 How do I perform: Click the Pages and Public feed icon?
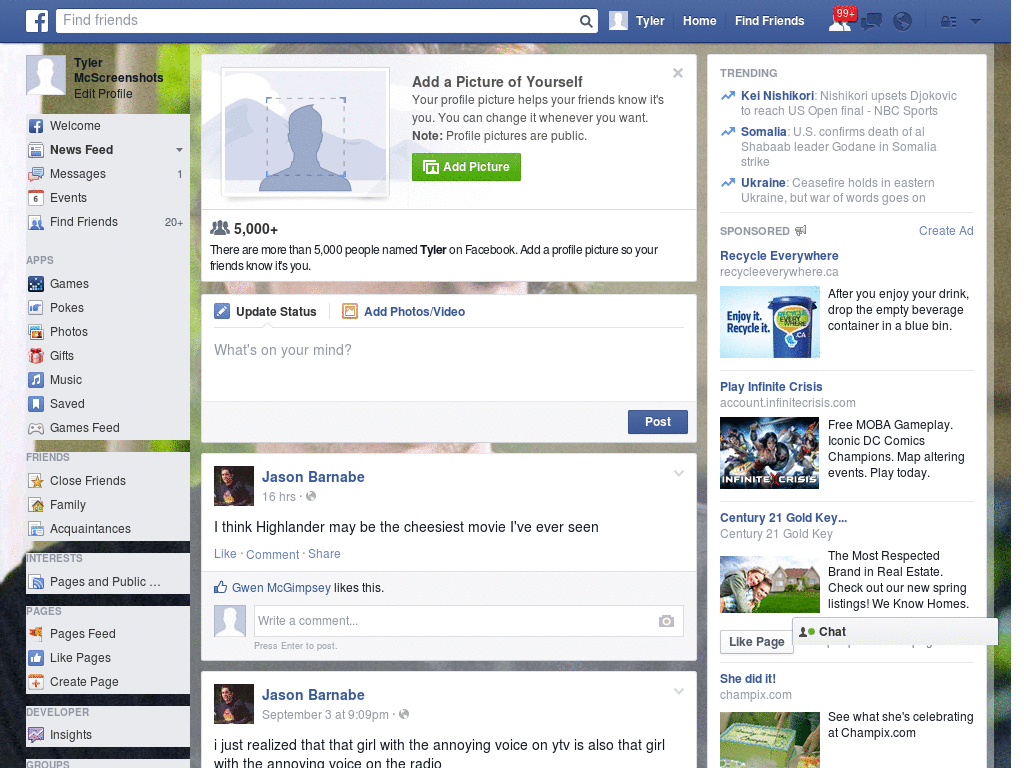pyautogui.click(x=36, y=582)
